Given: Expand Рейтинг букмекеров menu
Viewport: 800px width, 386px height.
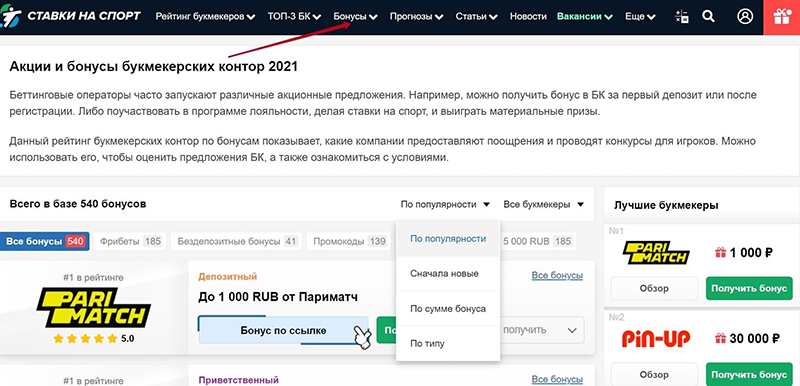Looking at the screenshot, I should pyautogui.click(x=205, y=16).
